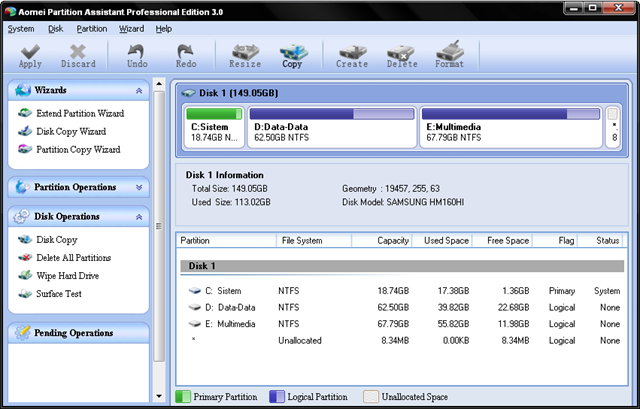Select the Copy toolbar icon

[292, 56]
